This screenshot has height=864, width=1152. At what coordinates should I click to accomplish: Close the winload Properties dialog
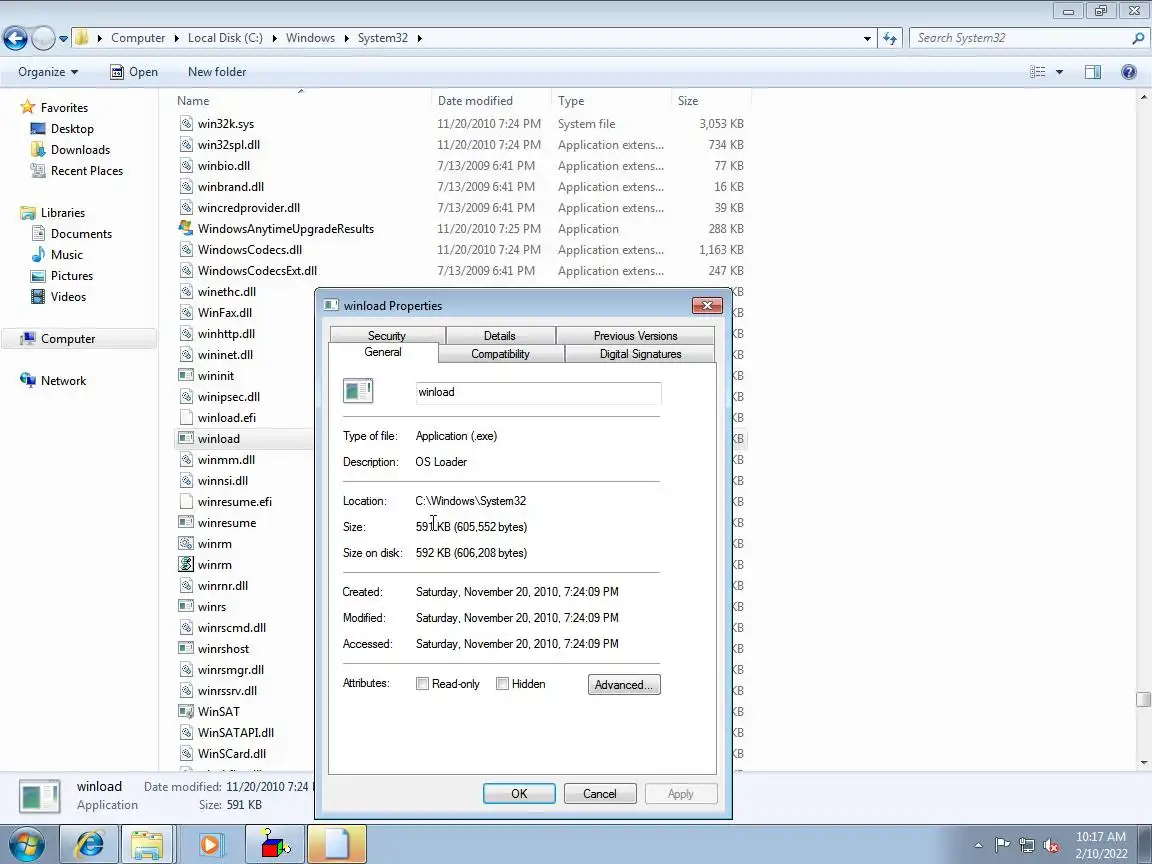point(707,306)
